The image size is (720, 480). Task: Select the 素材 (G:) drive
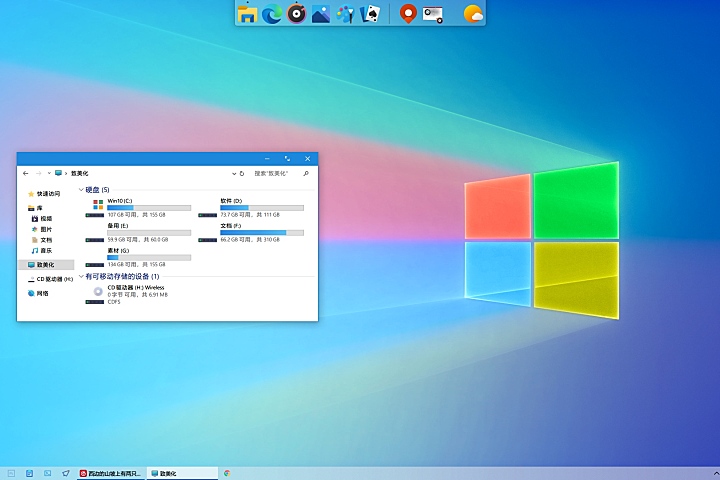(138, 258)
